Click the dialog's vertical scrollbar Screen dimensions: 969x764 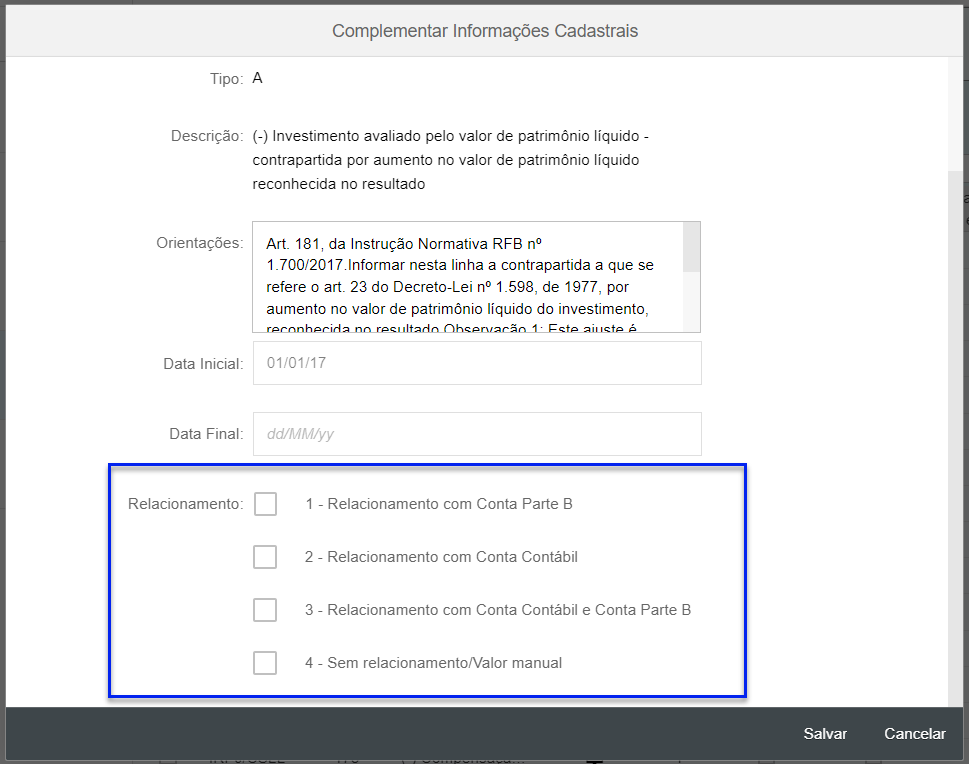(x=955, y=381)
